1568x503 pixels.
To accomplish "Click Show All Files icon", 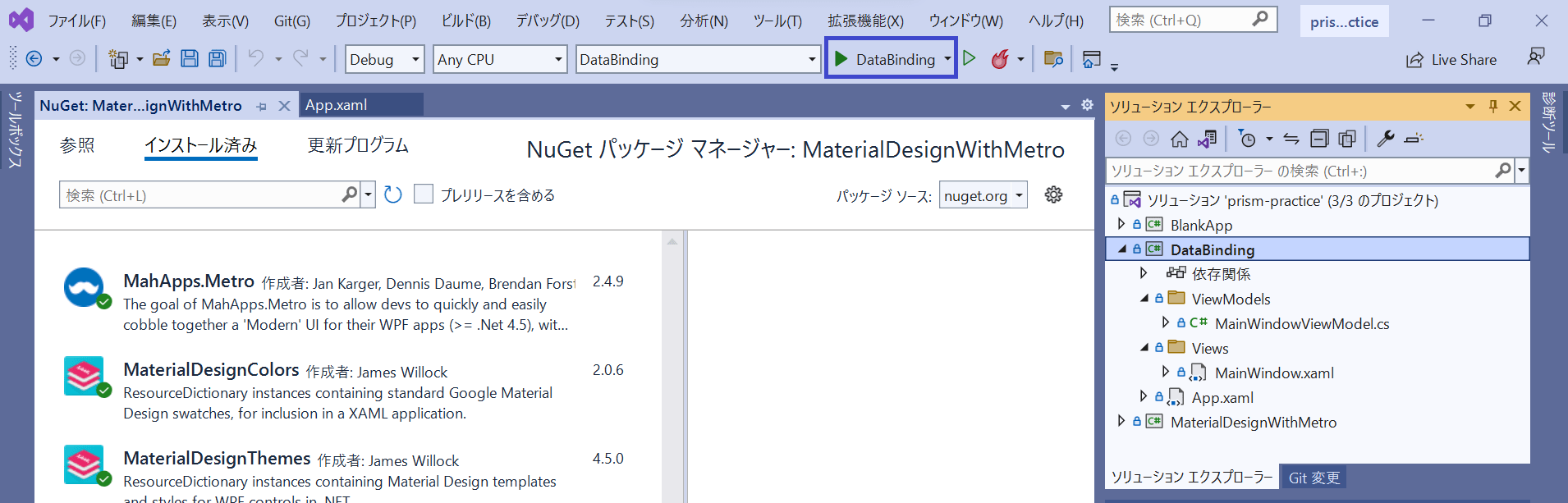I will click(x=1347, y=139).
